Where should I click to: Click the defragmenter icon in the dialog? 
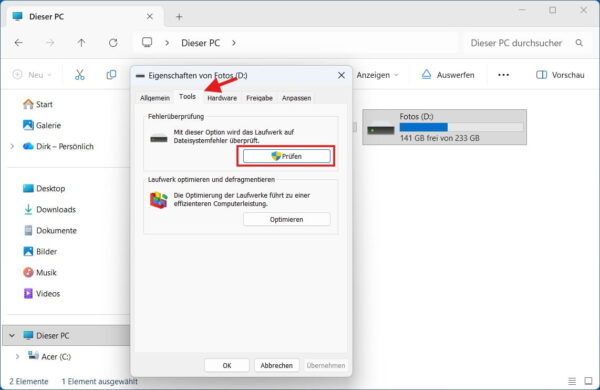point(158,200)
